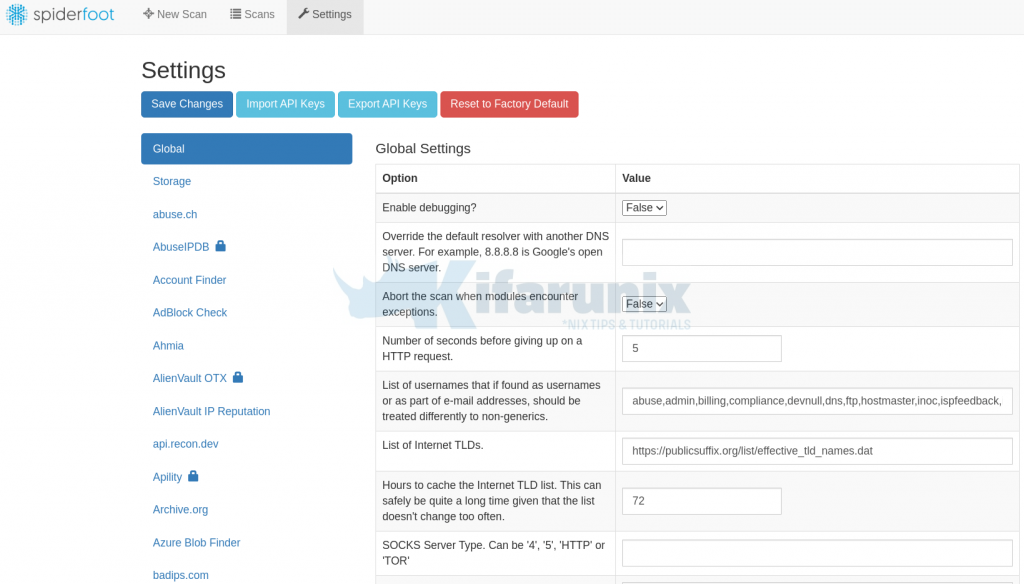Open the Ahmia module settings
The width and height of the screenshot is (1024, 584).
tap(168, 346)
